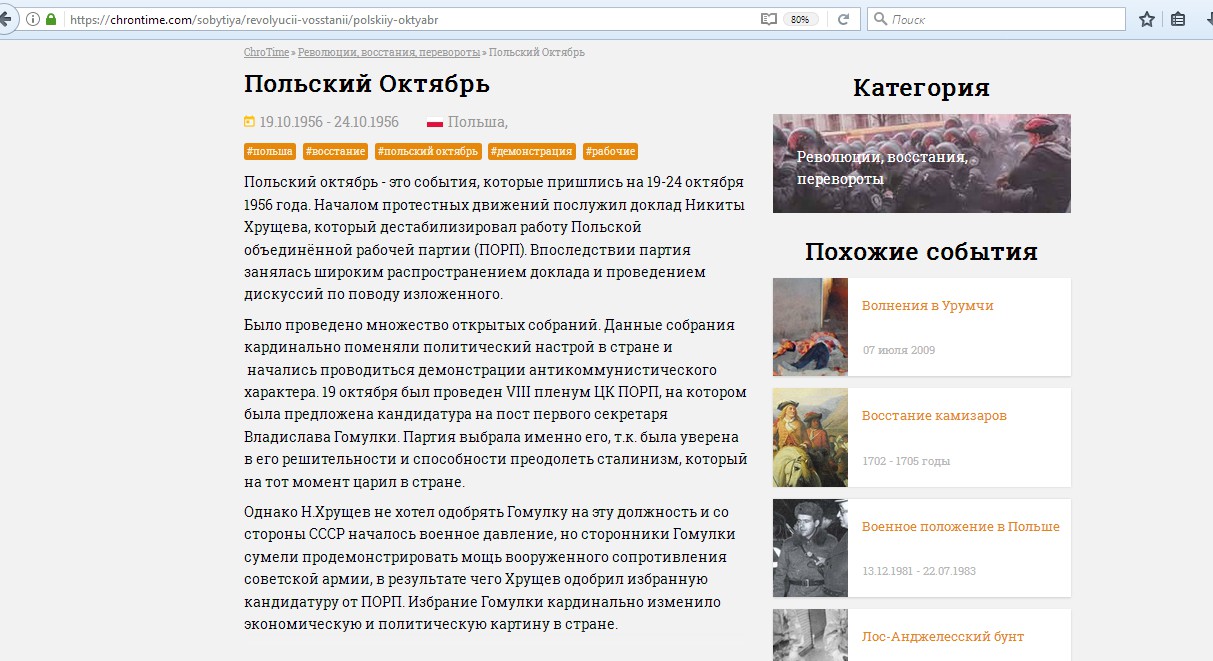Open the Революции, восстания, перевороты category banner
This screenshot has height=661, width=1213.
921,163
